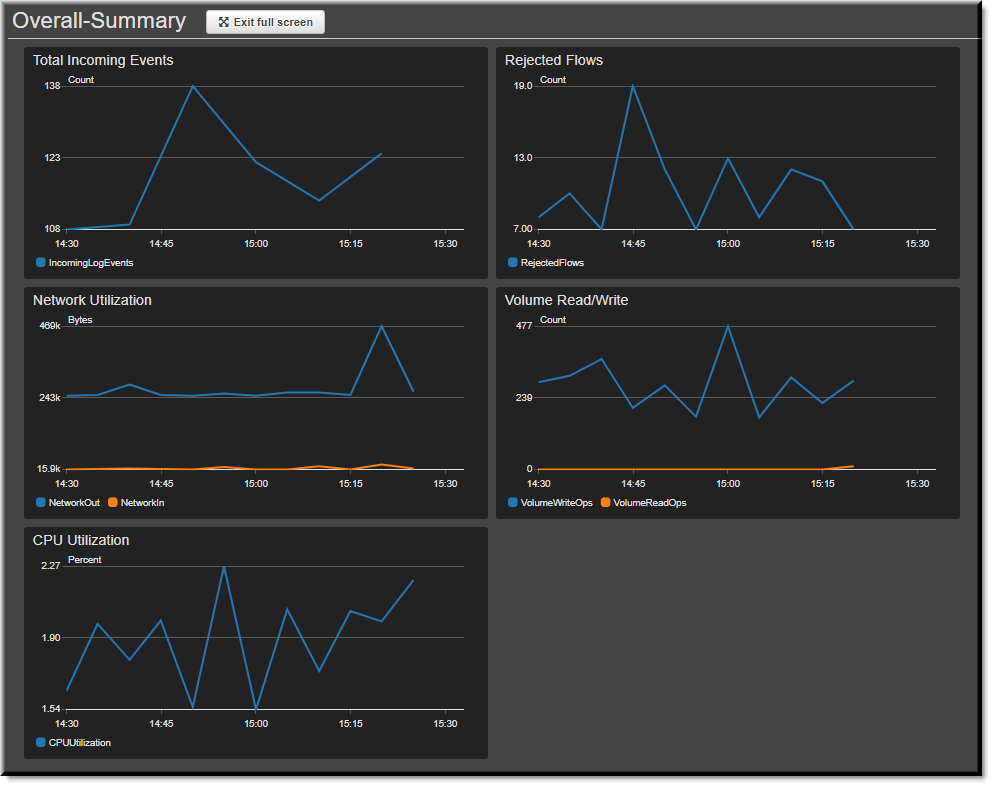
Task: Click the Bytes unit label in Network Utilization
Action: pyautogui.click(x=80, y=320)
